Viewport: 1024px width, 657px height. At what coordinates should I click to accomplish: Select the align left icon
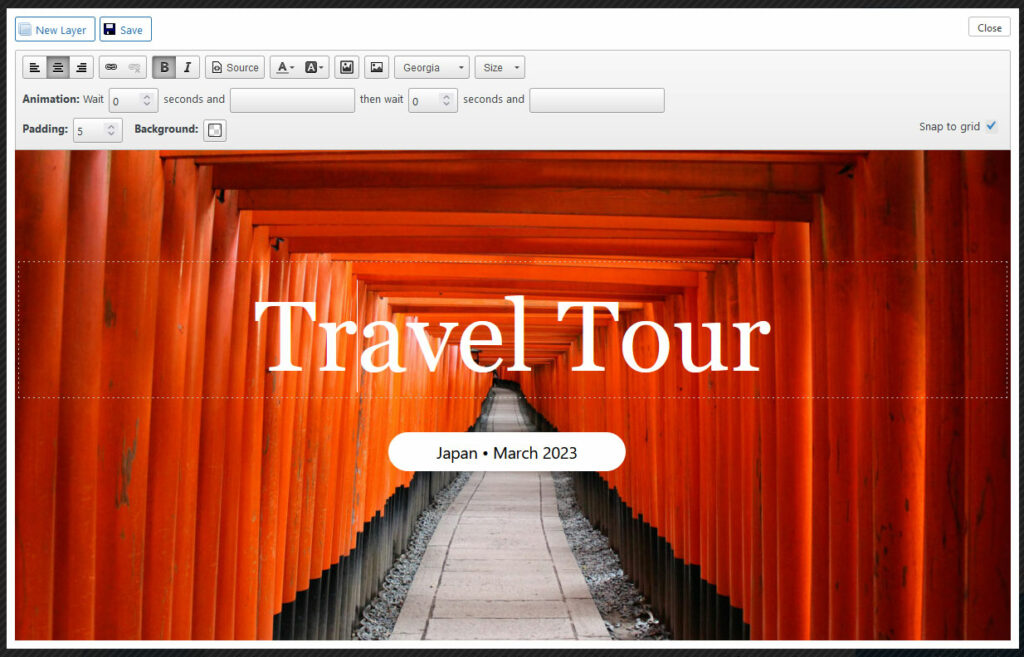(35, 67)
